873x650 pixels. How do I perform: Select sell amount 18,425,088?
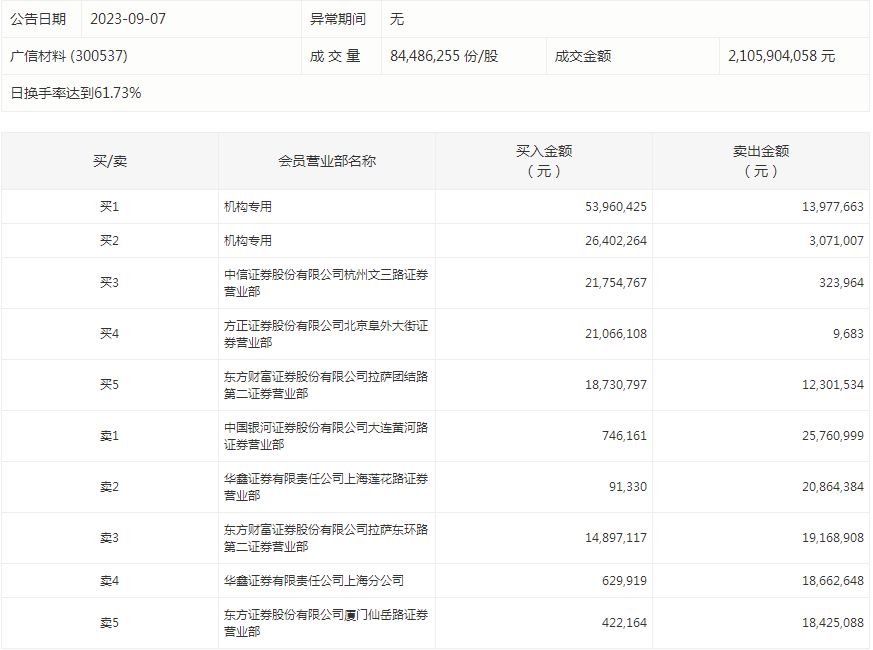[x=833, y=623]
